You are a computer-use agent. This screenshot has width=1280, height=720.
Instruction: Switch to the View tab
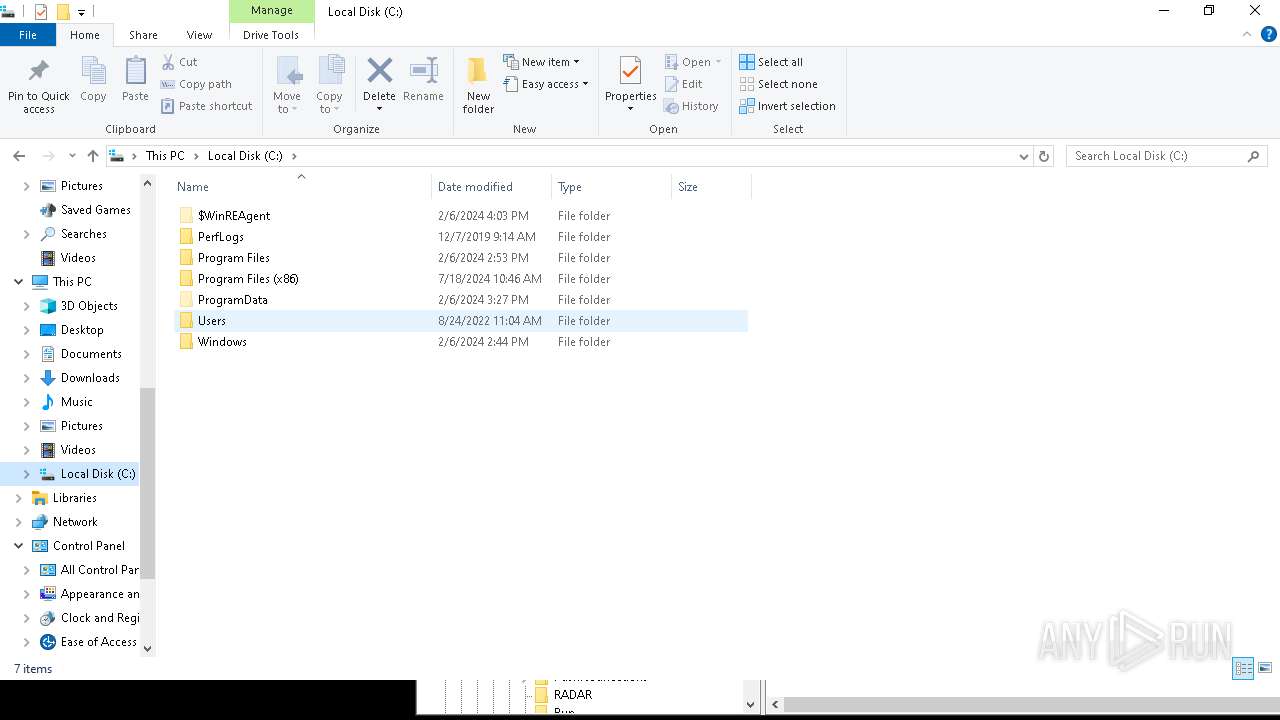click(x=199, y=35)
